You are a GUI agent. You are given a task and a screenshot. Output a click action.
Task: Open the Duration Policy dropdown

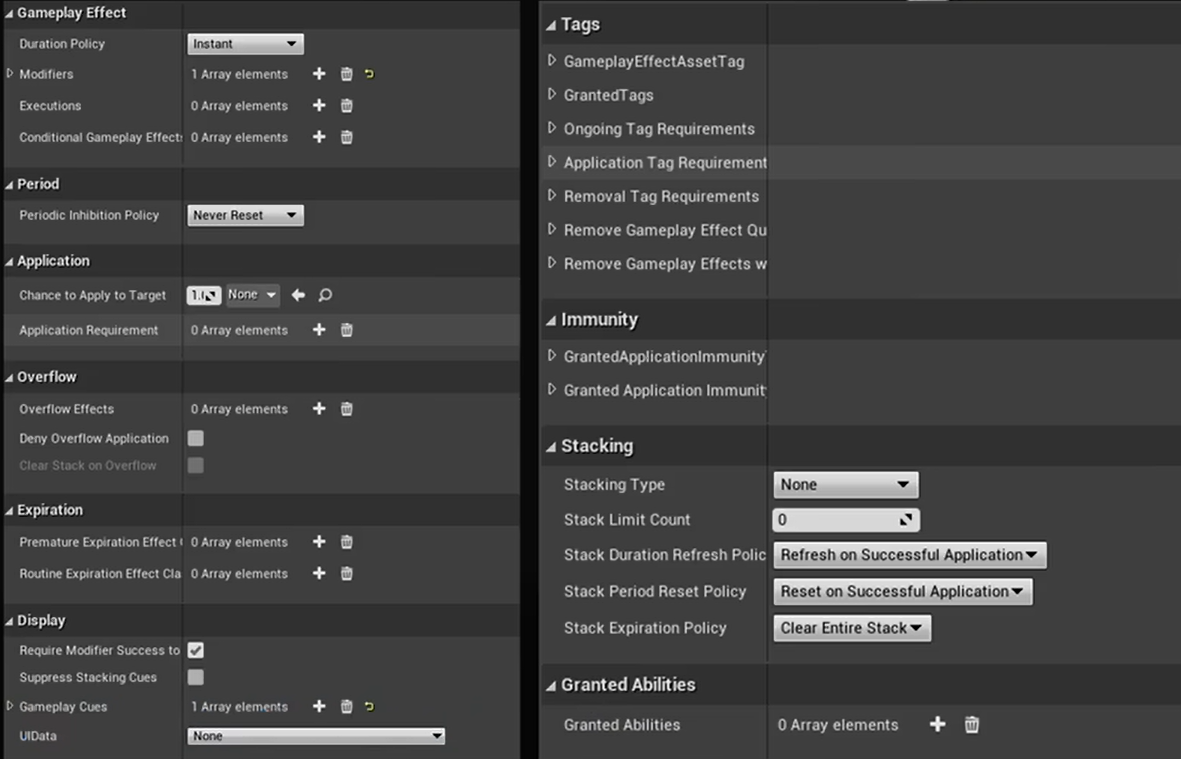pyautogui.click(x=245, y=44)
